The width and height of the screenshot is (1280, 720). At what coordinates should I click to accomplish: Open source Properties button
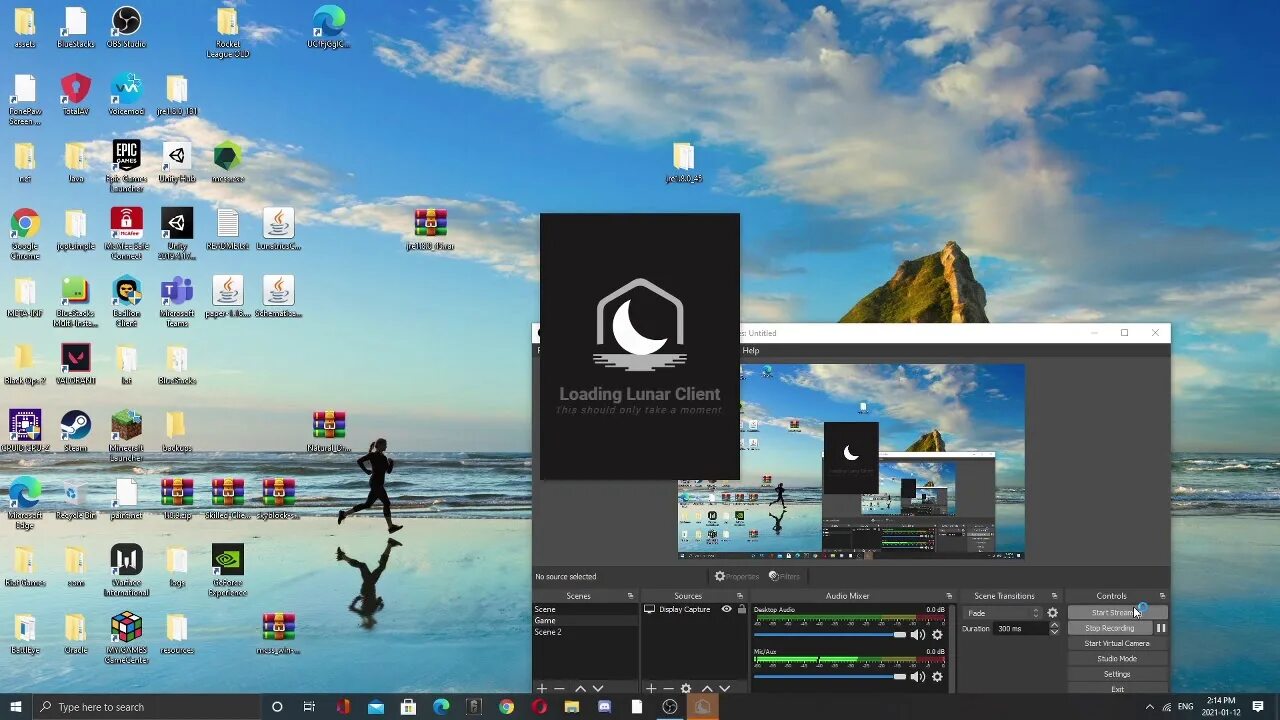(737, 576)
